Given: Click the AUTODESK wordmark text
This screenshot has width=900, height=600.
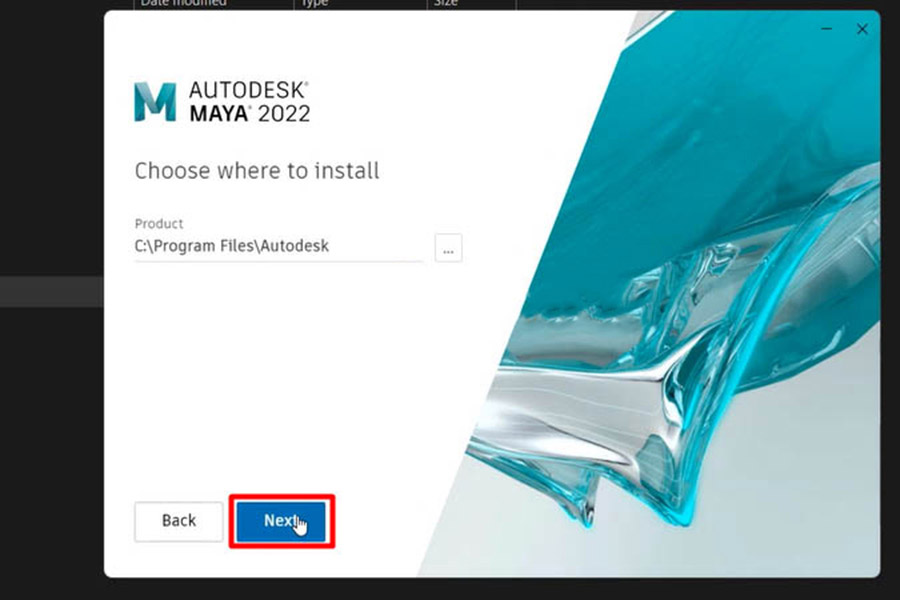Looking at the screenshot, I should point(249,90).
